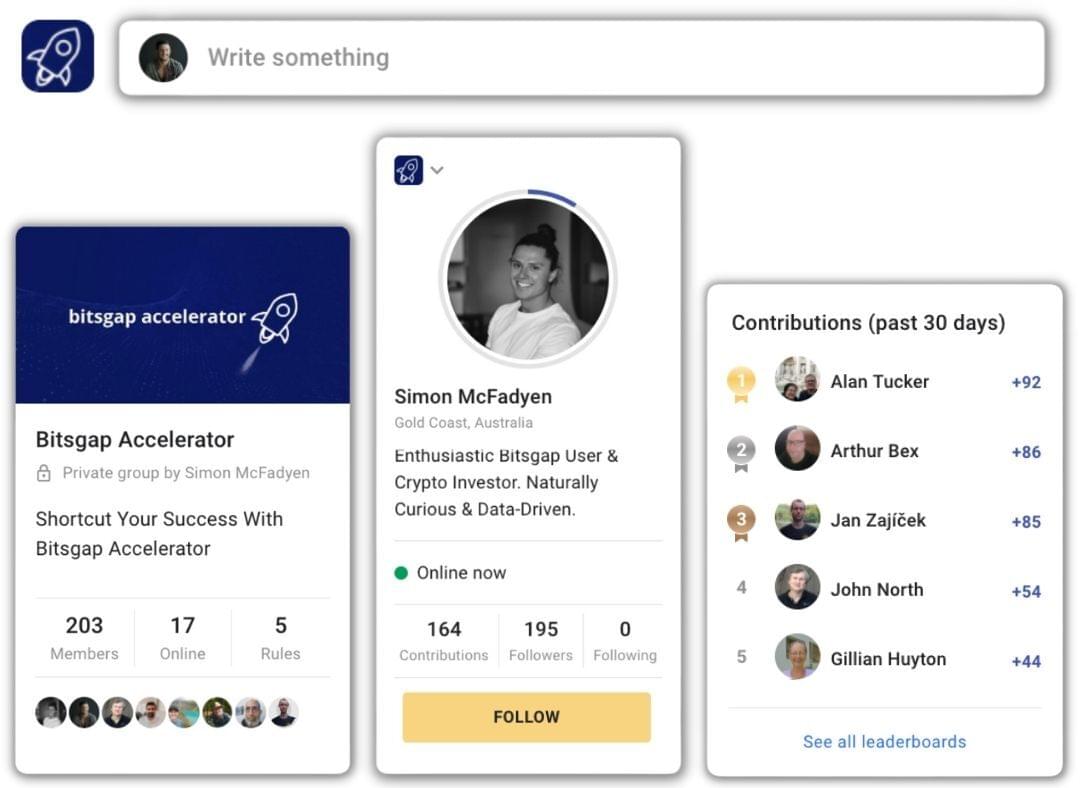View the 5 Rules section
This screenshot has width=1080, height=788.
click(x=280, y=638)
